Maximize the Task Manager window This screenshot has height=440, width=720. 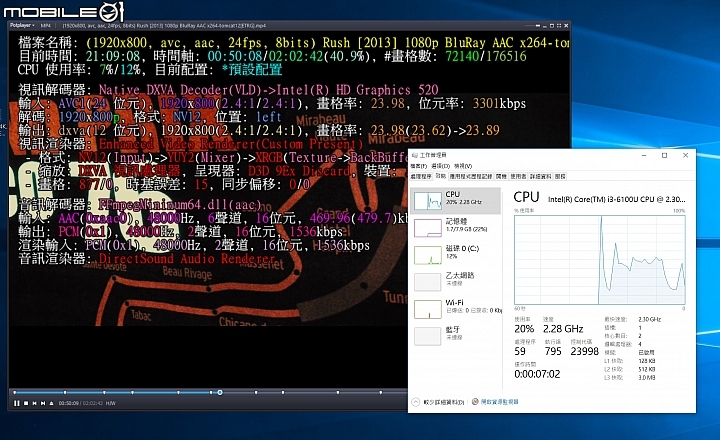pyautogui.click(x=664, y=156)
